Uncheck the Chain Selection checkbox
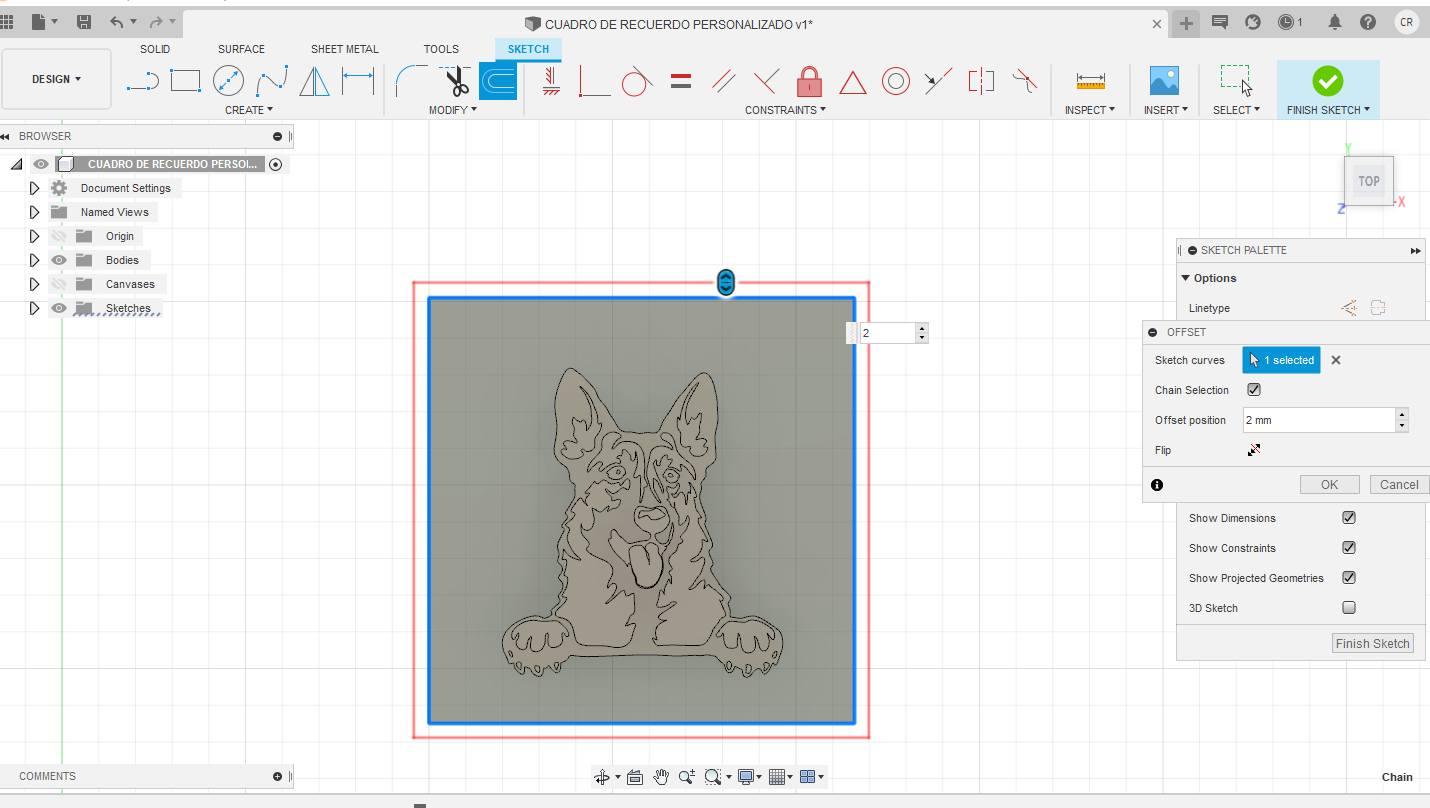 tap(1254, 390)
